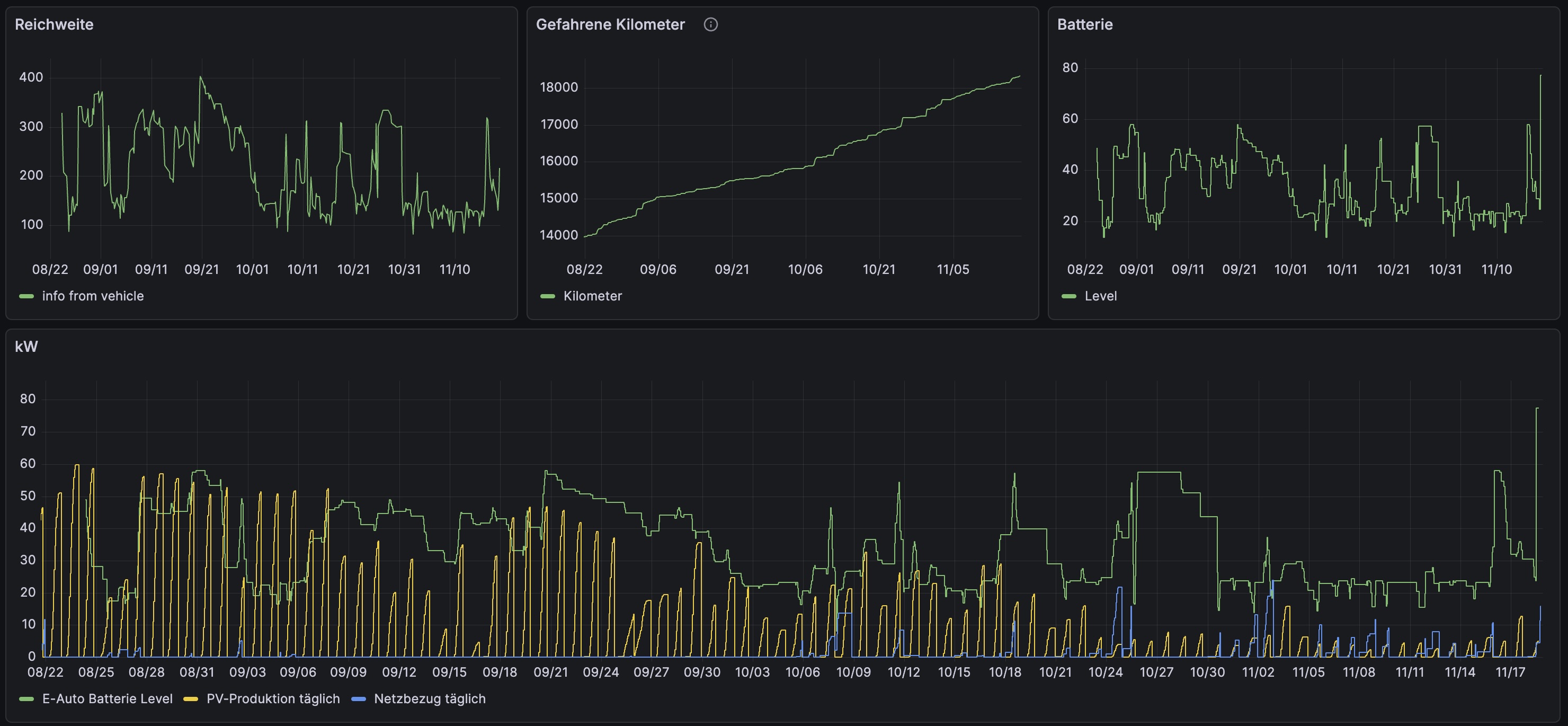The image size is (1568, 726).
Task: Click the 10/27 plateau in the kW chart
Action: click(x=1159, y=473)
